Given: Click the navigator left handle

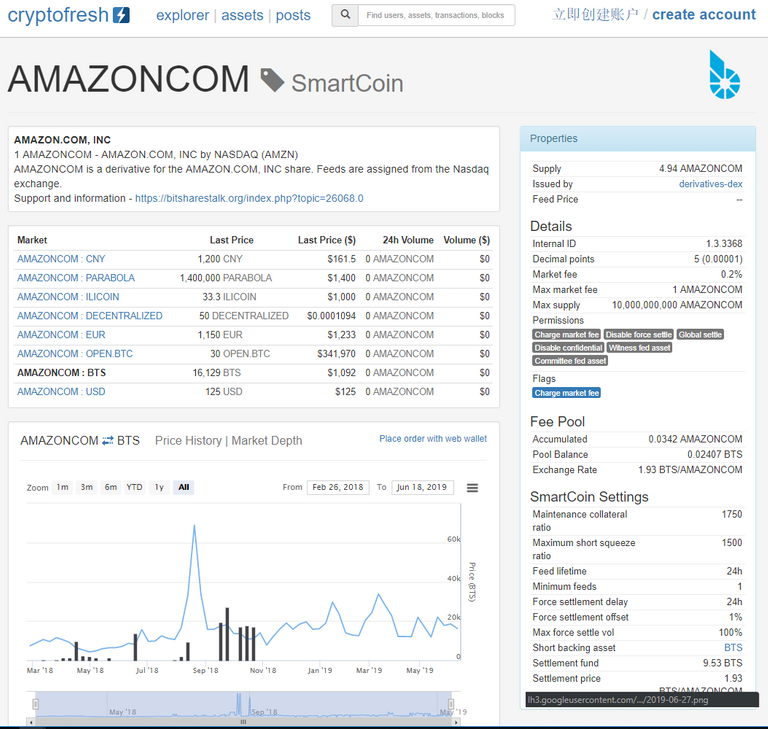Looking at the screenshot, I should click(x=35, y=704).
